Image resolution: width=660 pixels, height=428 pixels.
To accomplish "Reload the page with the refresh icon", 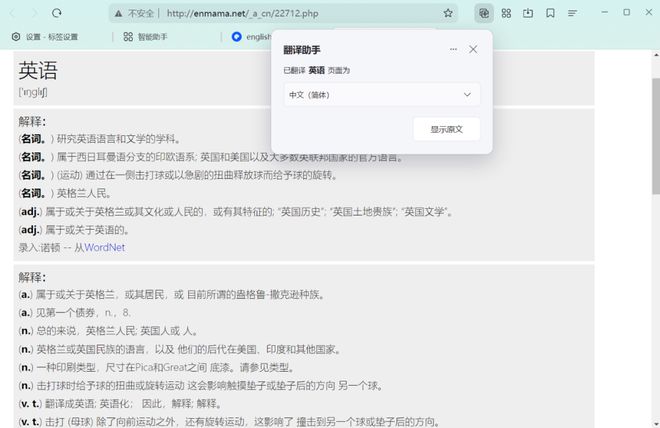I will [57, 13].
